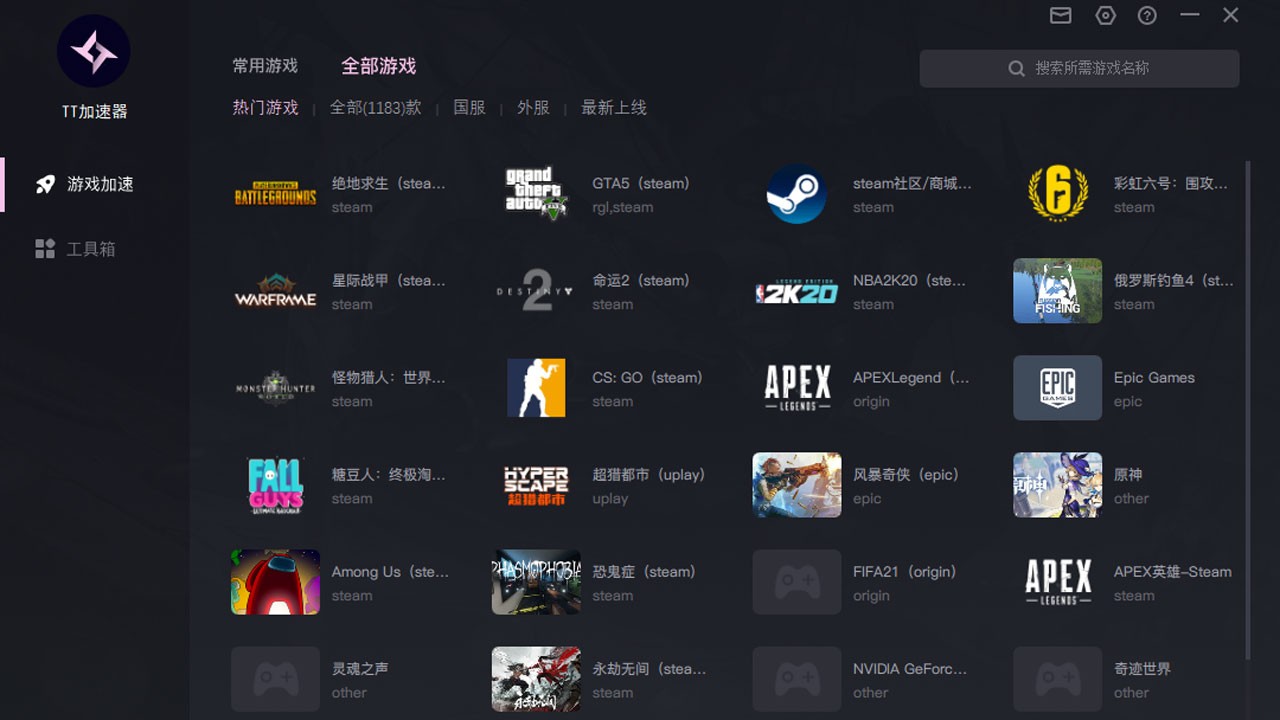Click the CS: GO (steam) title
Screen dimensions: 1280x720
click(648, 378)
